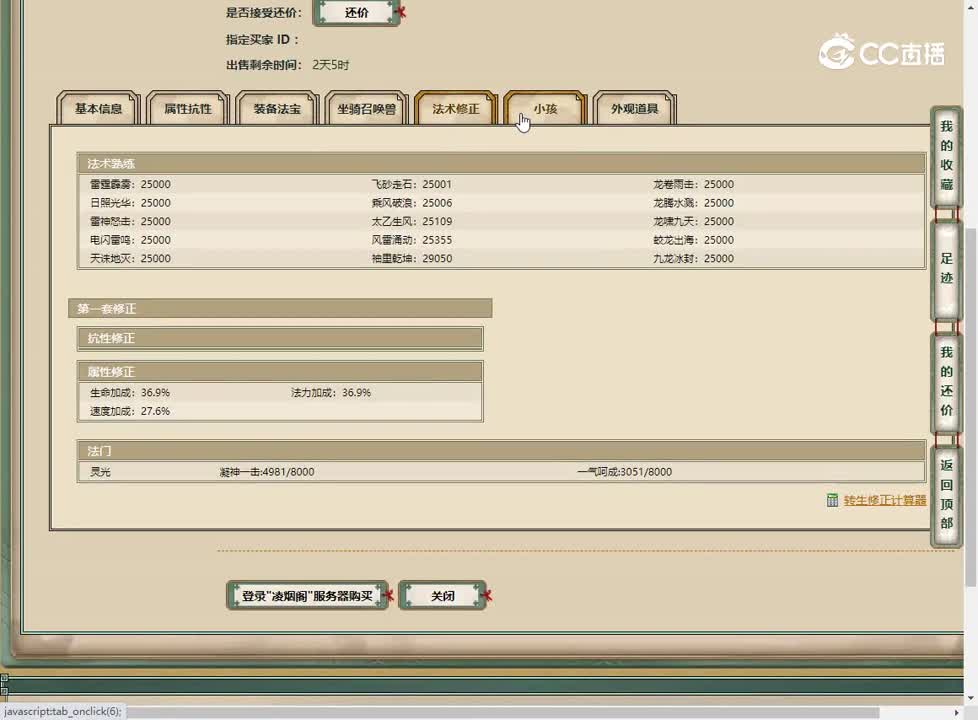978x720 pixels.
Task: Click the value 九龙冰封: 25000
Action: coord(694,258)
